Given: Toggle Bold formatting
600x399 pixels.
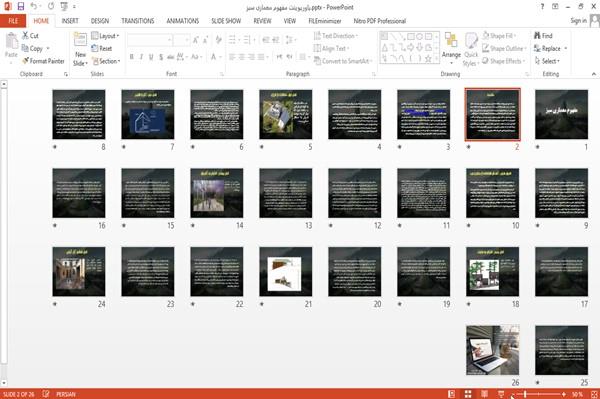Looking at the screenshot, I should coord(132,57).
